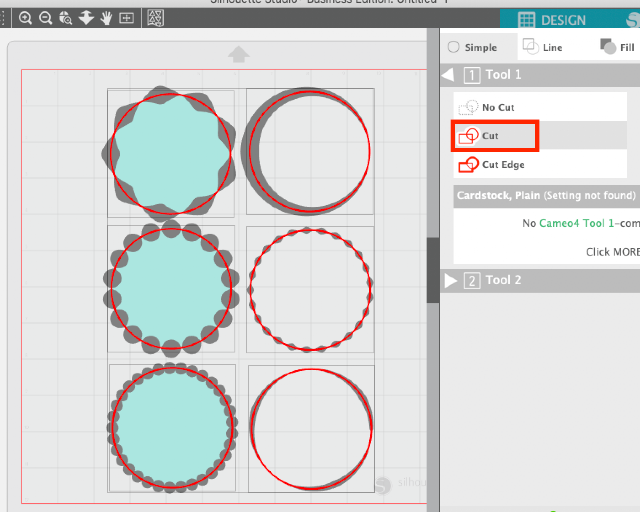Image resolution: width=640 pixels, height=512 pixels.
Task: Click the Tool 1 number badge
Action: pyautogui.click(x=472, y=76)
